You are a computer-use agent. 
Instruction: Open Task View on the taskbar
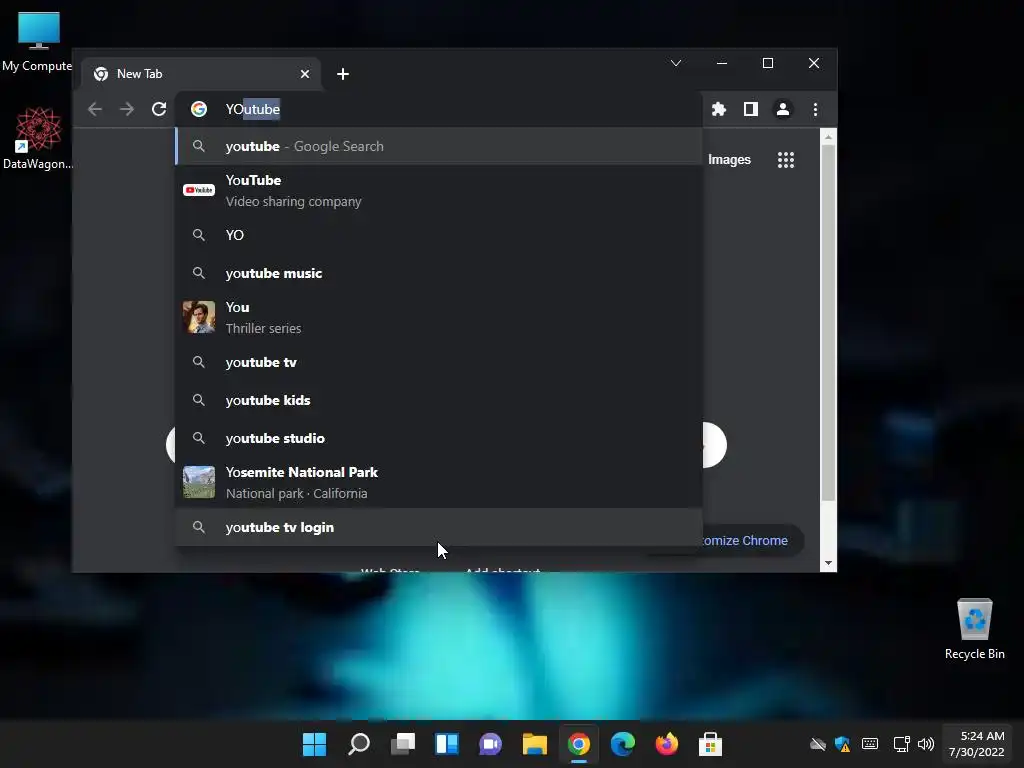point(403,744)
